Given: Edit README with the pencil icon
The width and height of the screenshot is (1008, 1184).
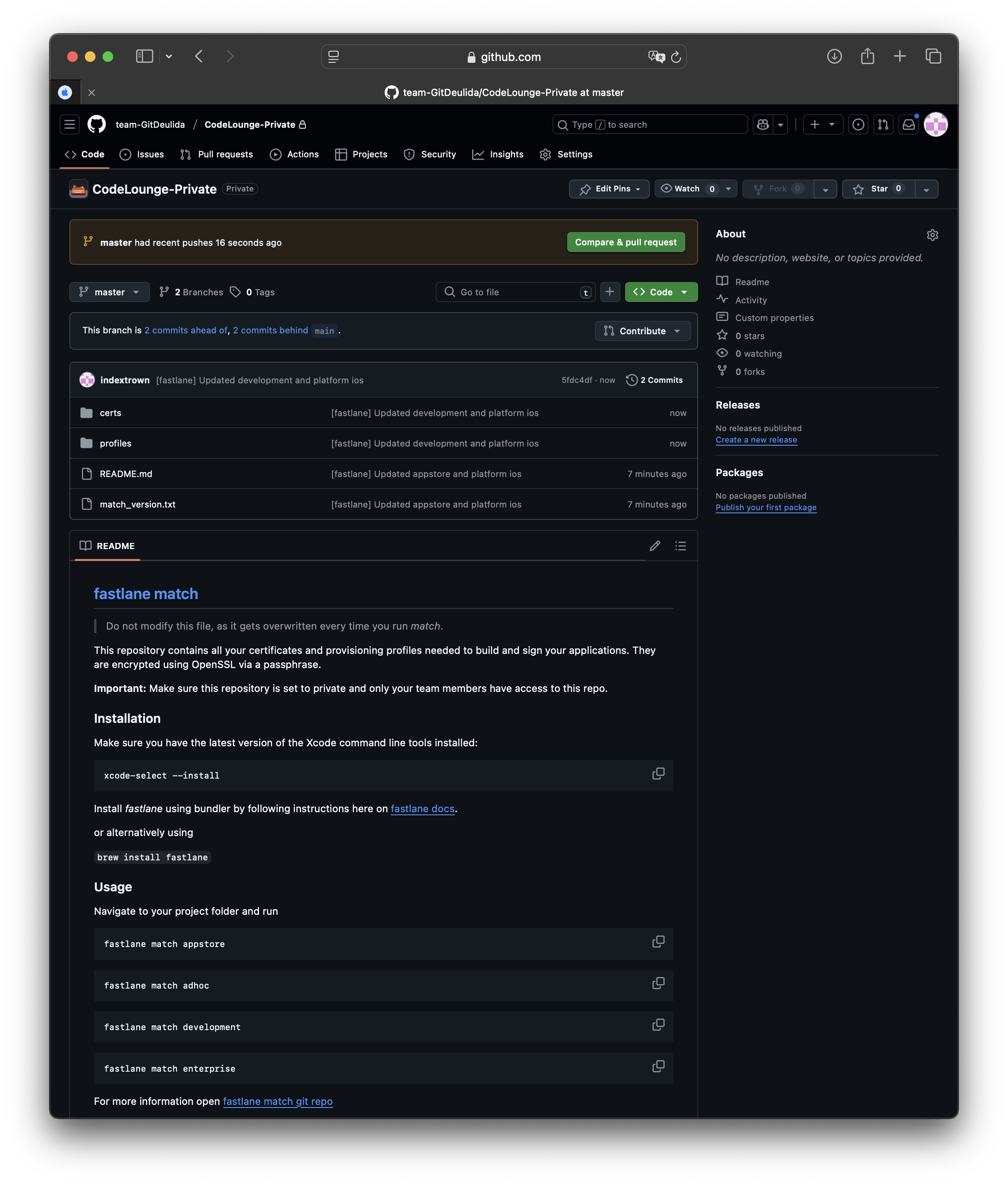Looking at the screenshot, I should (x=655, y=546).
